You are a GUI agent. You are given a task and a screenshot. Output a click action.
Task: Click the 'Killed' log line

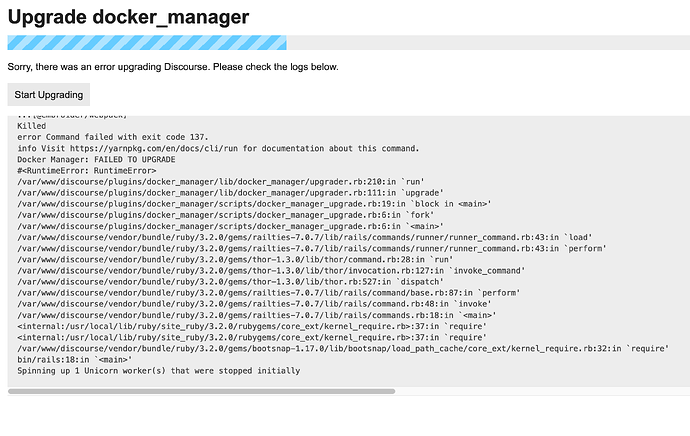click(x=32, y=126)
